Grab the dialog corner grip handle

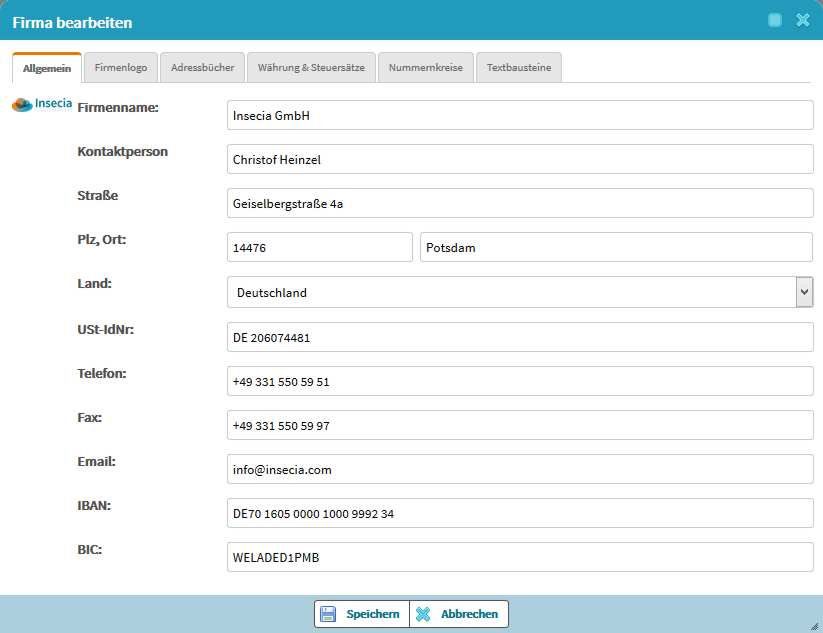(x=814, y=626)
